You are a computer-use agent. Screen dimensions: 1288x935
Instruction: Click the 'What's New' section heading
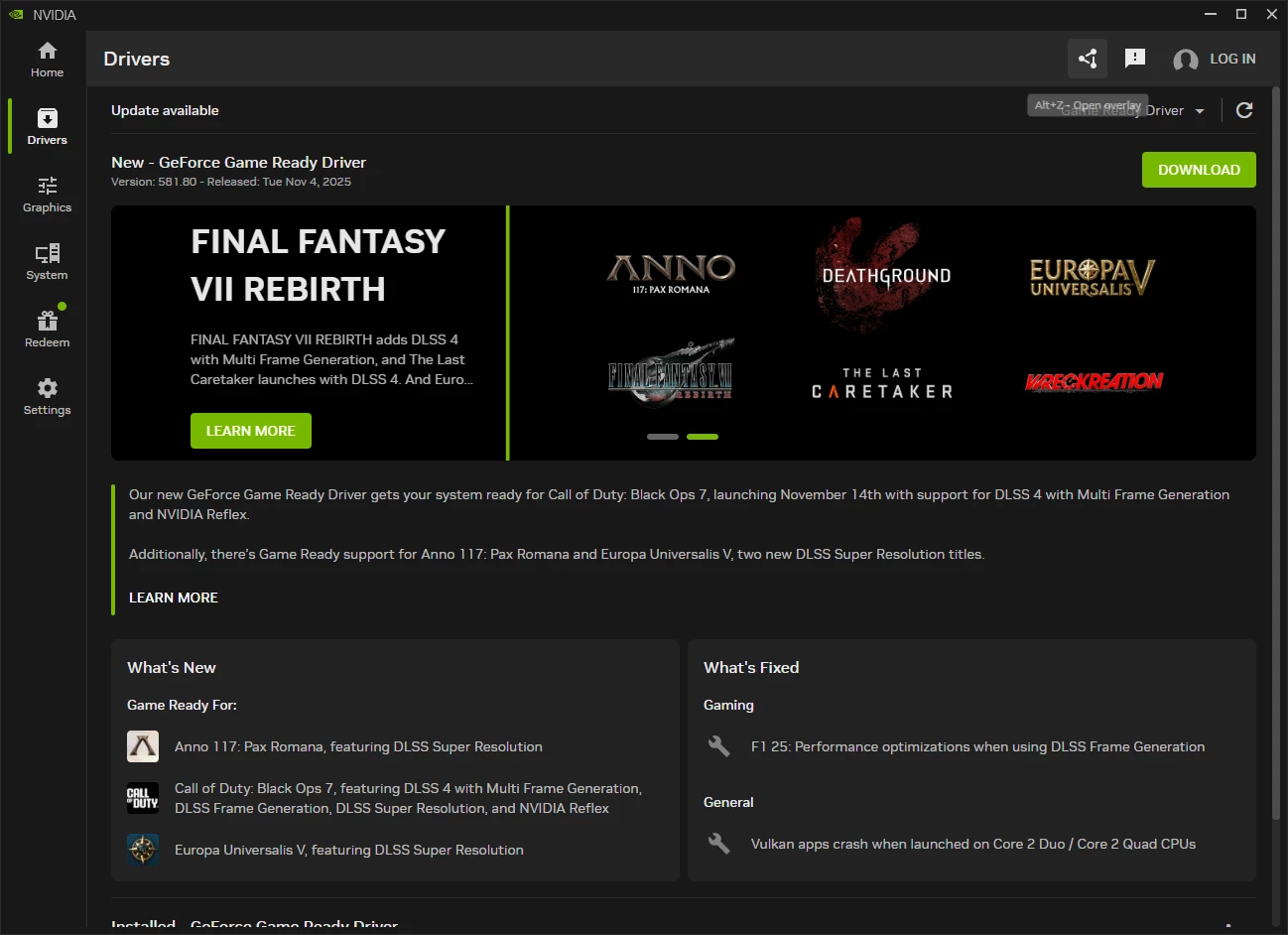172,668
